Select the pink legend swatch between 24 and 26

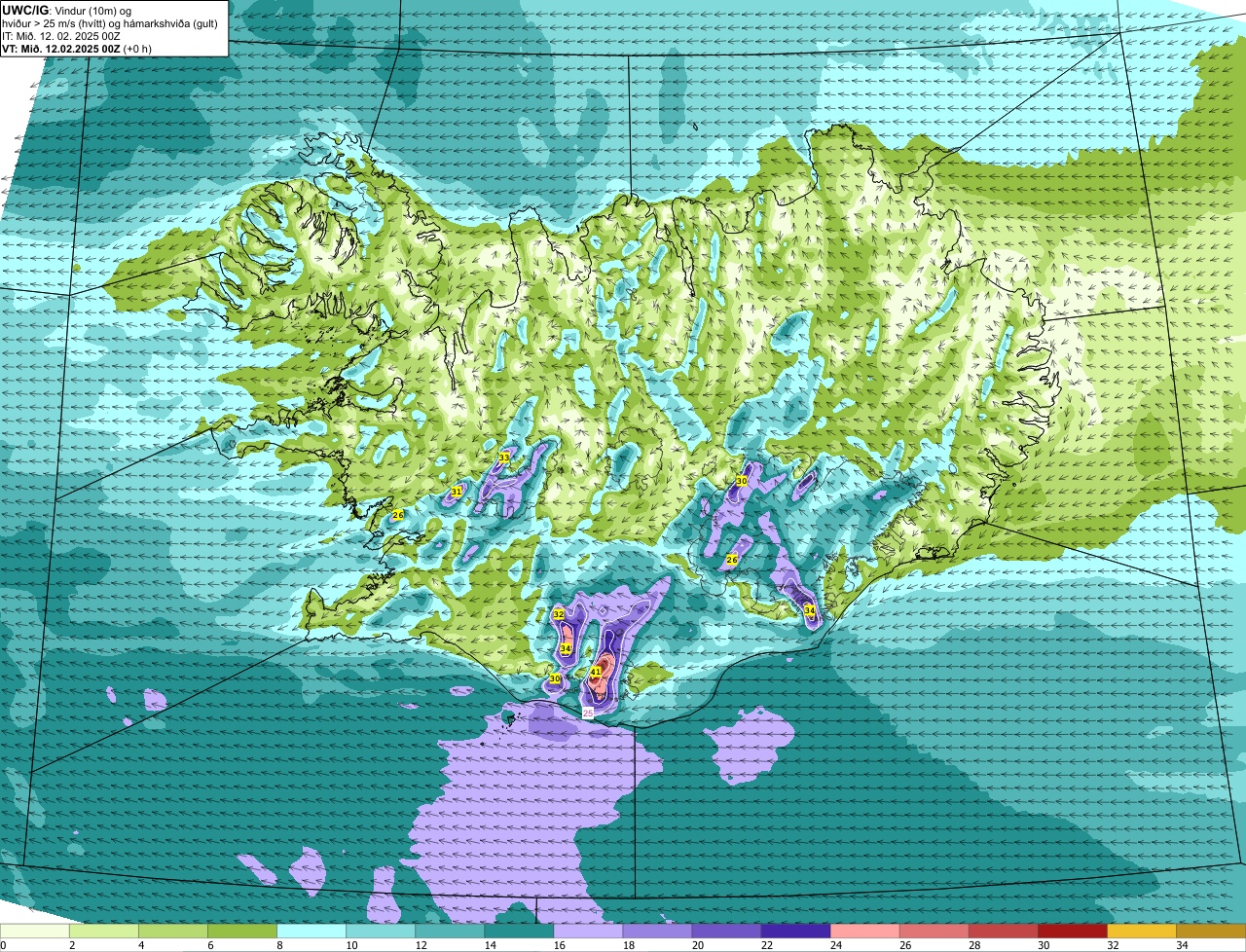(x=864, y=932)
